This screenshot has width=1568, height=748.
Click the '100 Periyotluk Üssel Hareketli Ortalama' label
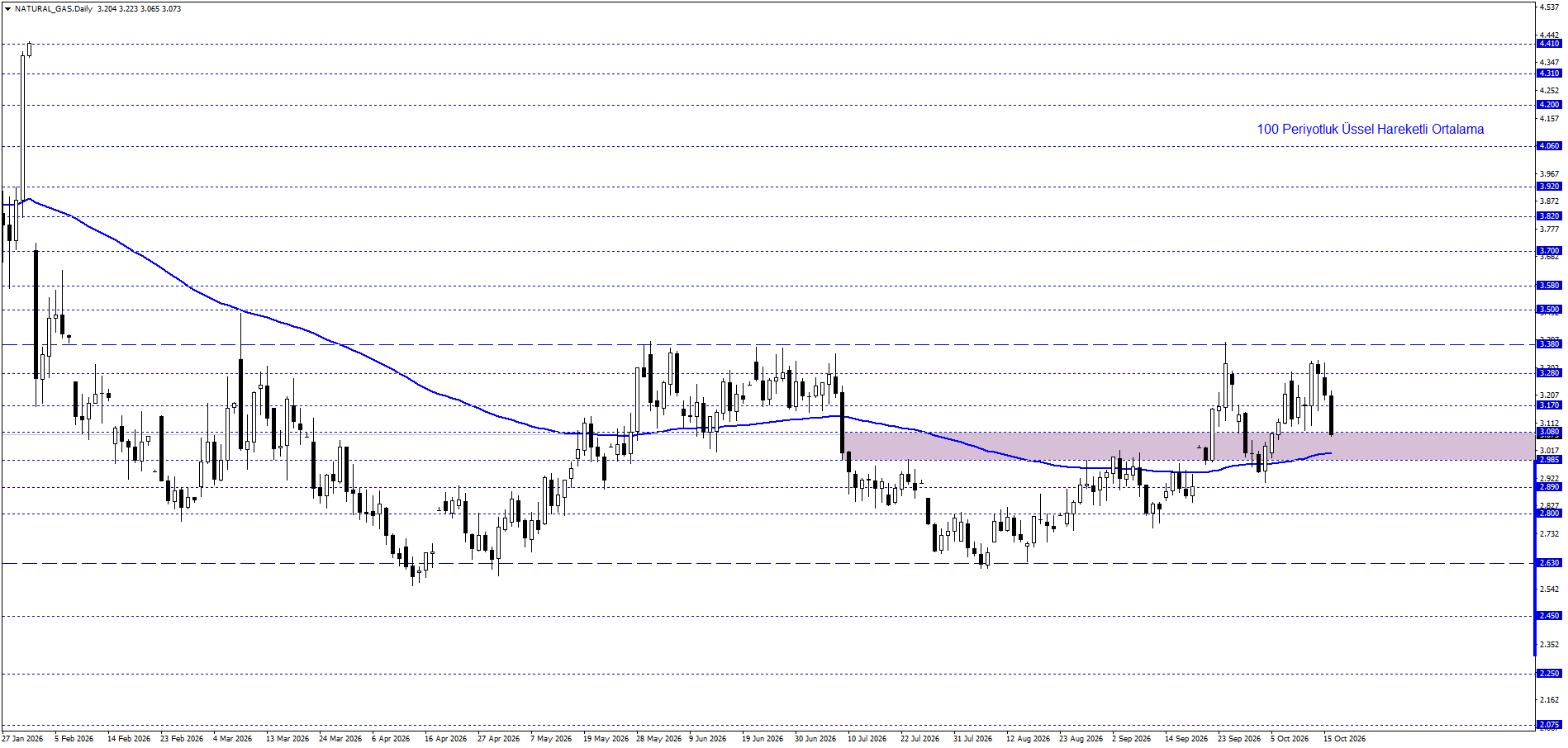pyautogui.click(x=1370, y=130)
